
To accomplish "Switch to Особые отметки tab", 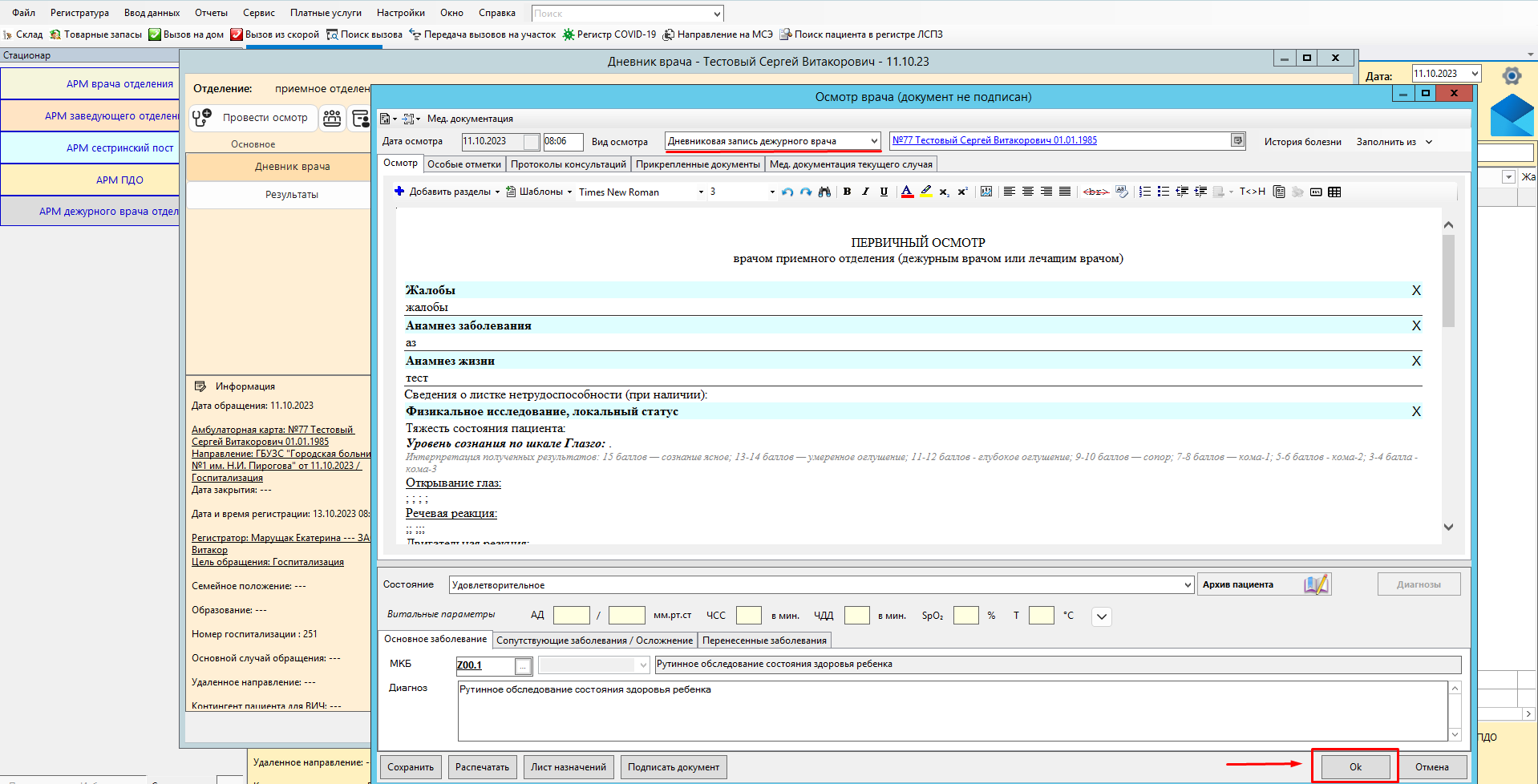I will pos(464,164).
